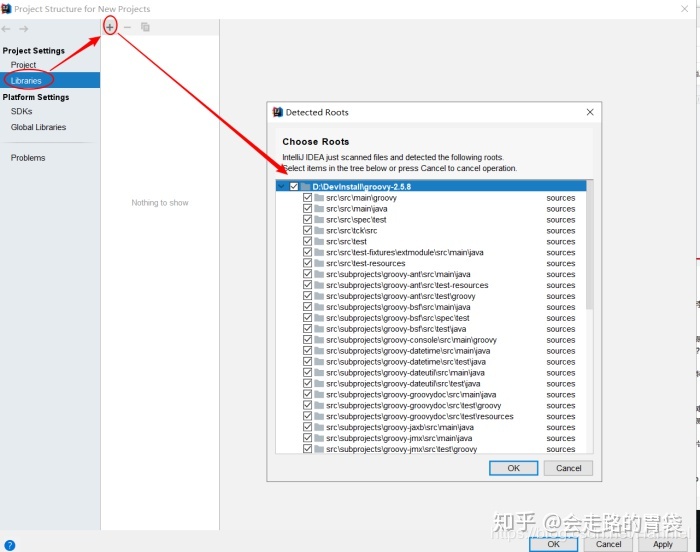Toggle src\src\test-resources checkbox
The width and height of the screenshot is (700, 552).
[307, 263]
